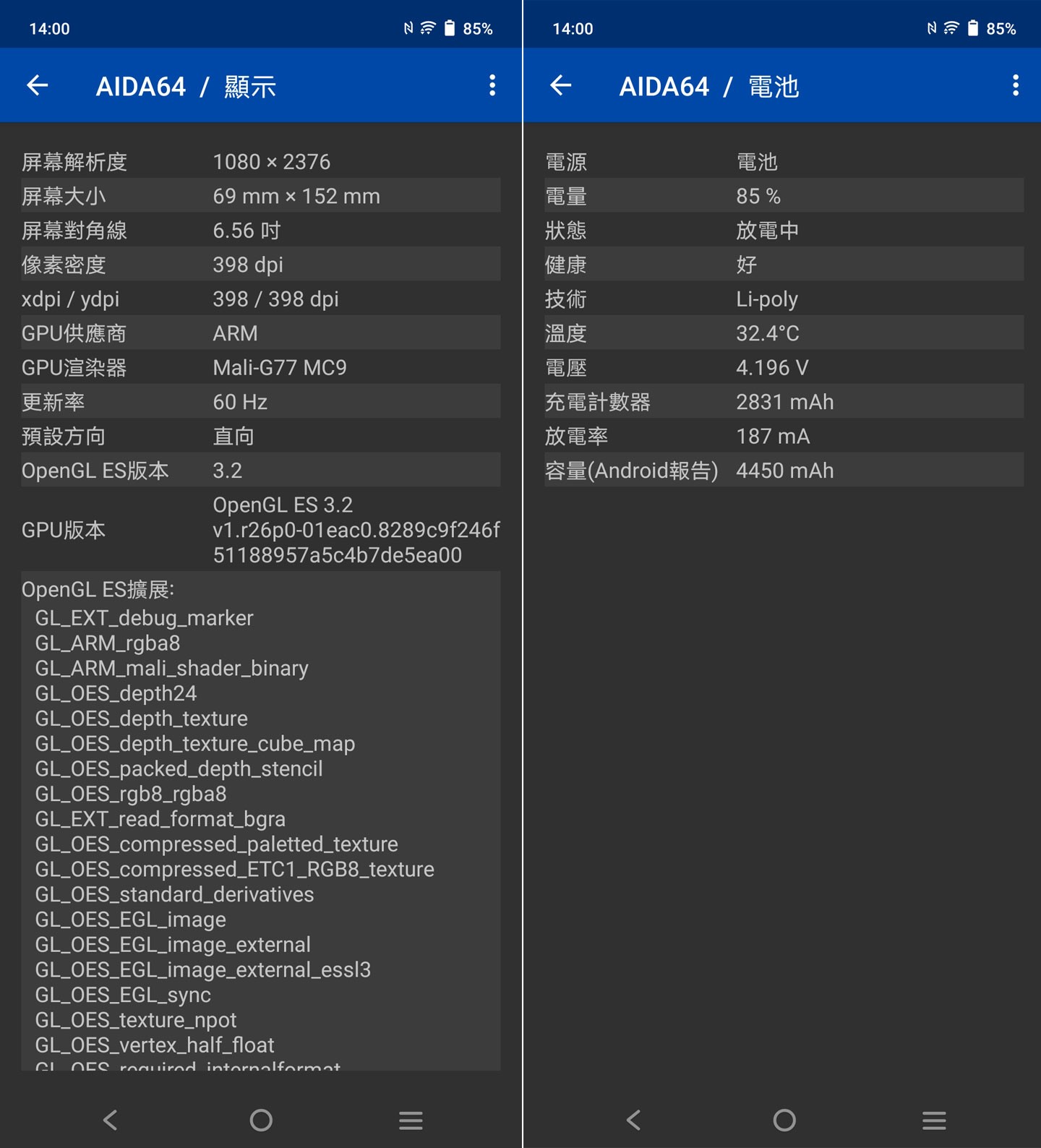Image resolution: width=1041 pixels, height=1148 pixels.
Task: Select 屏幕對角線 value 6.56 吋
Action: [247, 230]
